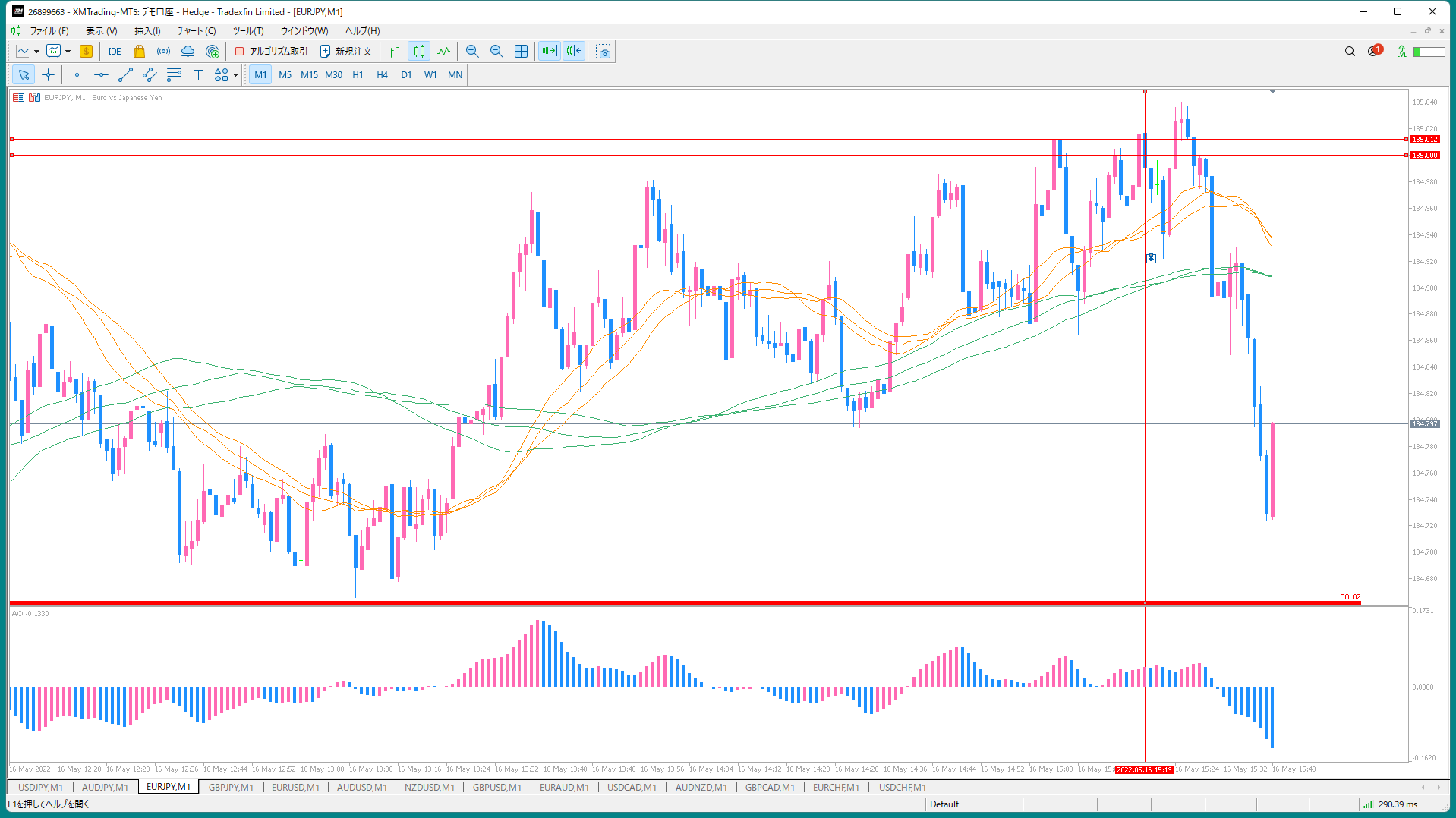This screenshot has height=818, width=1456.
Task: Select the trendline drawing tool
Action: (125, 74)
